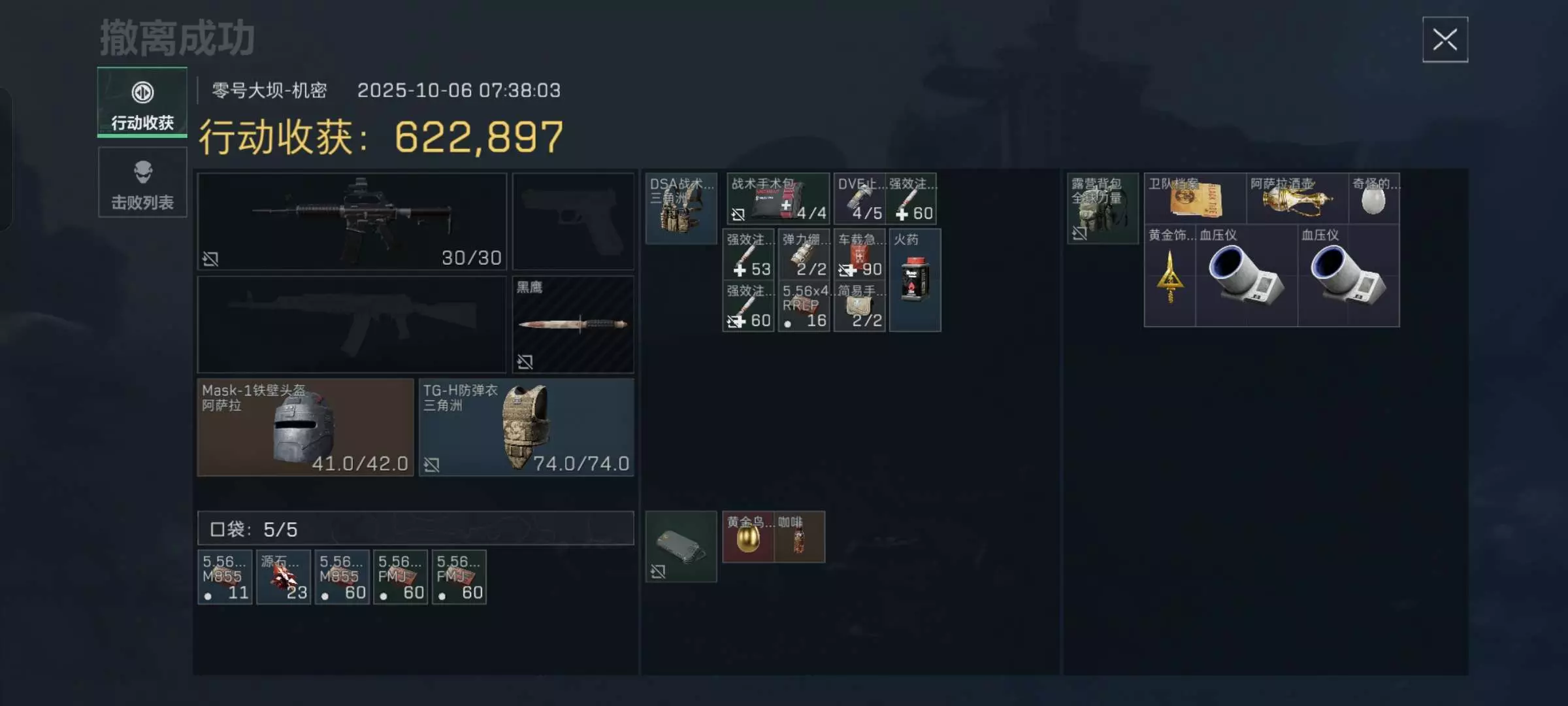Select the 阿萨拉酒壶 golden jug
The image size is (1568, 706).
coord(1298,199)
